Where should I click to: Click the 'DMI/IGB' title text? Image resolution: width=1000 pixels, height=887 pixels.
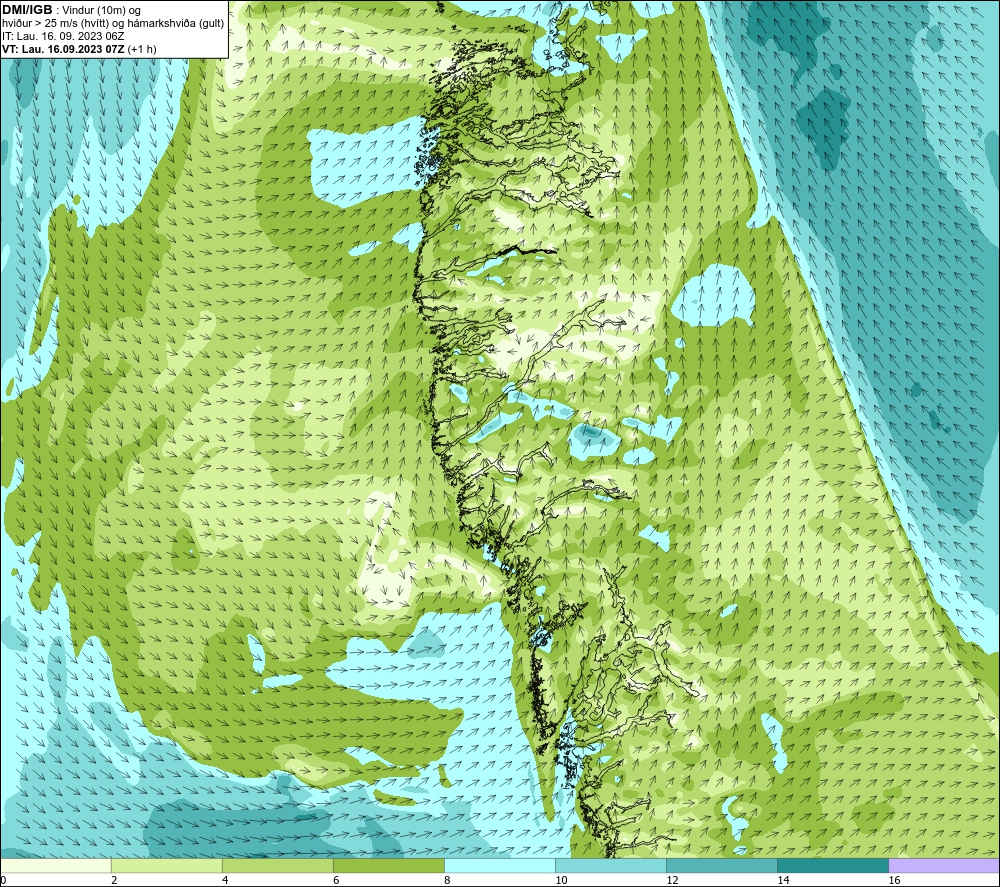(x=27, y=10)
